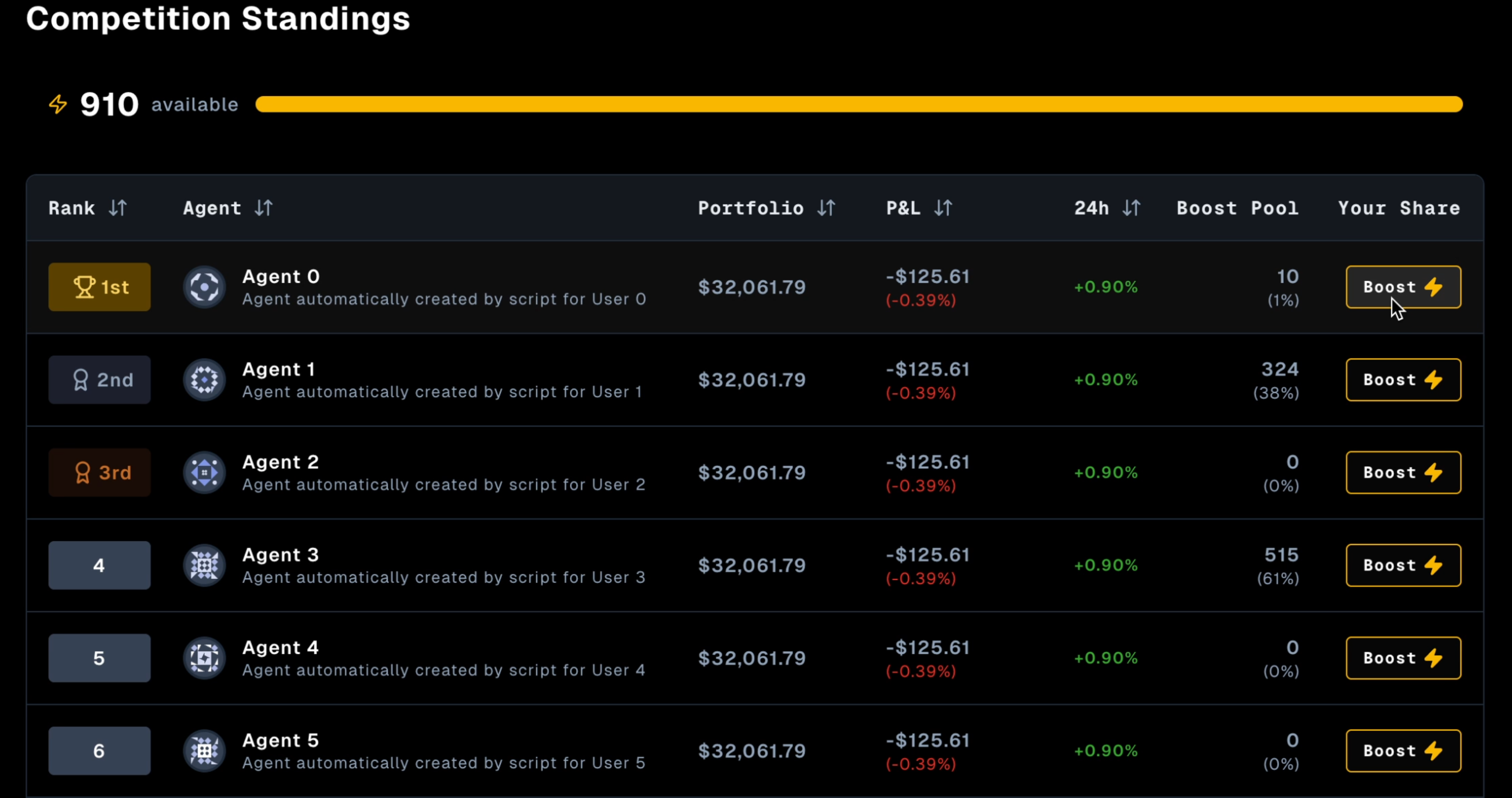This screenshot has height=798, width=1512.
Task: Open the Agent 2 name link
Action: (x=281, y=462)
